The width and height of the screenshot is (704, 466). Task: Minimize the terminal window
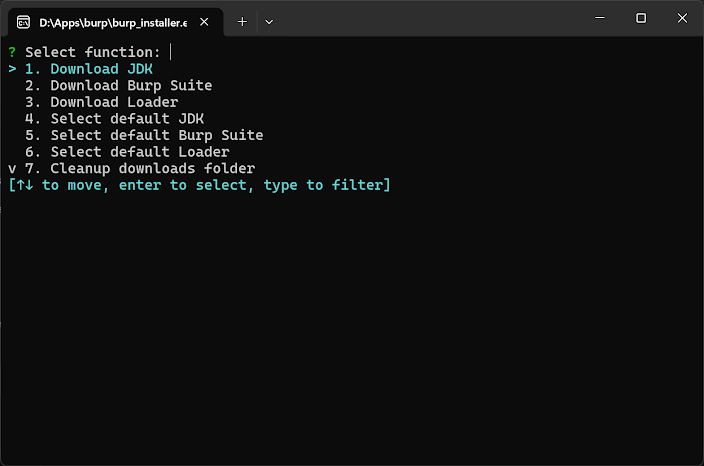coord(600,18)
